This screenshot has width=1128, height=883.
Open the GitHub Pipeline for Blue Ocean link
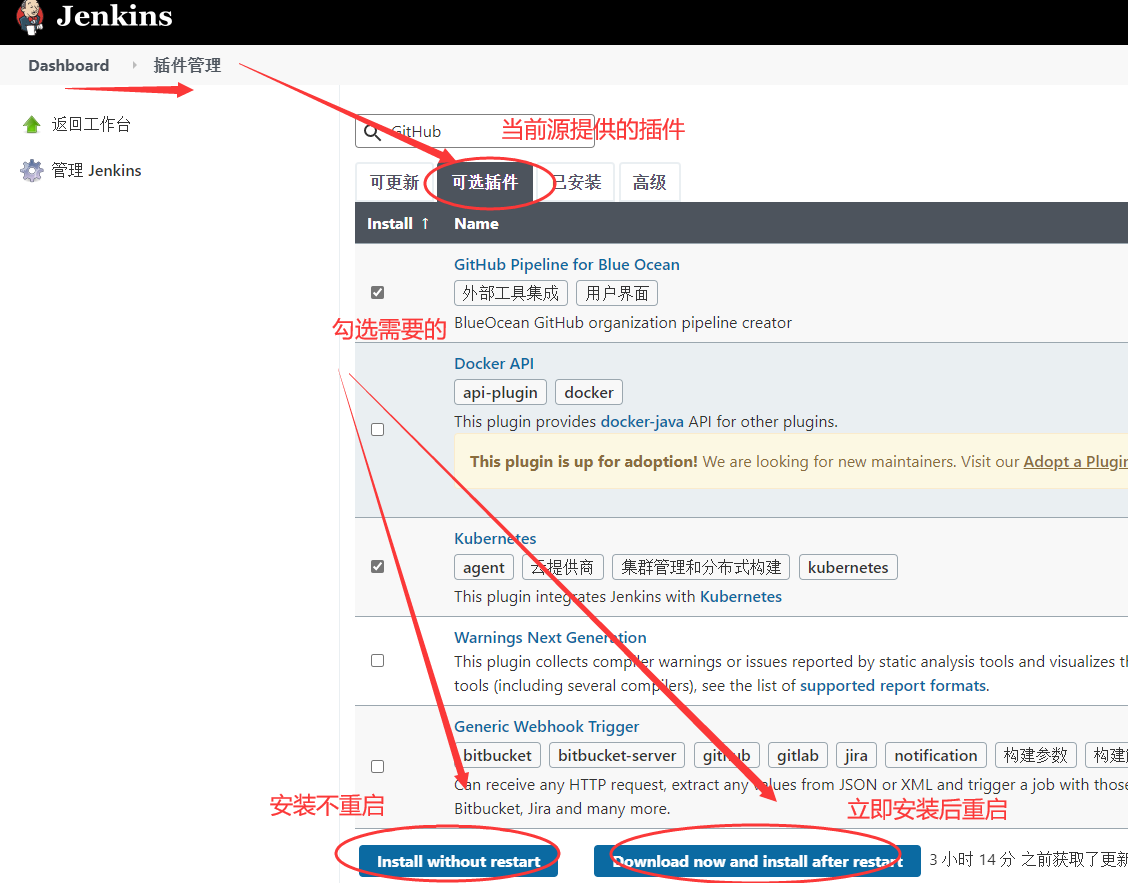pyautogui.click(x=566, y=264)
